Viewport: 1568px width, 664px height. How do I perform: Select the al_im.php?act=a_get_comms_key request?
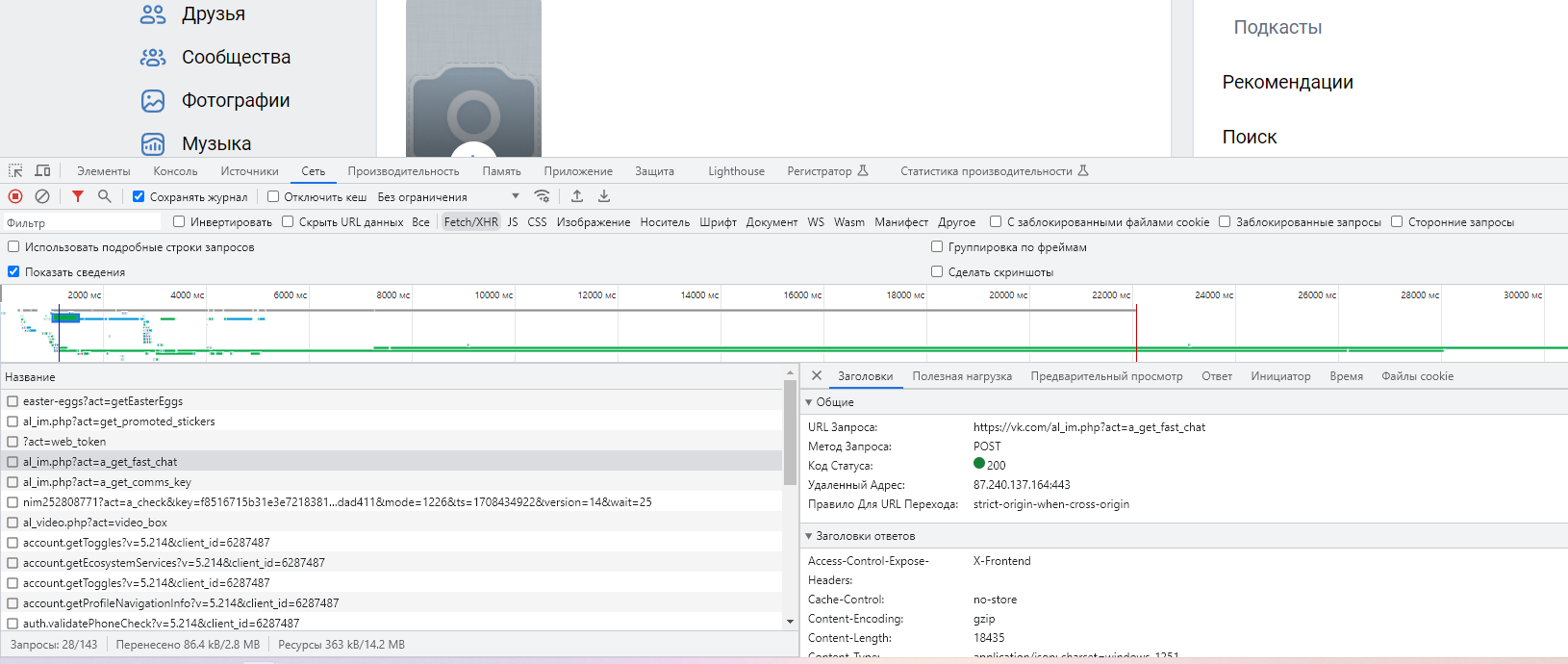pos(107,482)
